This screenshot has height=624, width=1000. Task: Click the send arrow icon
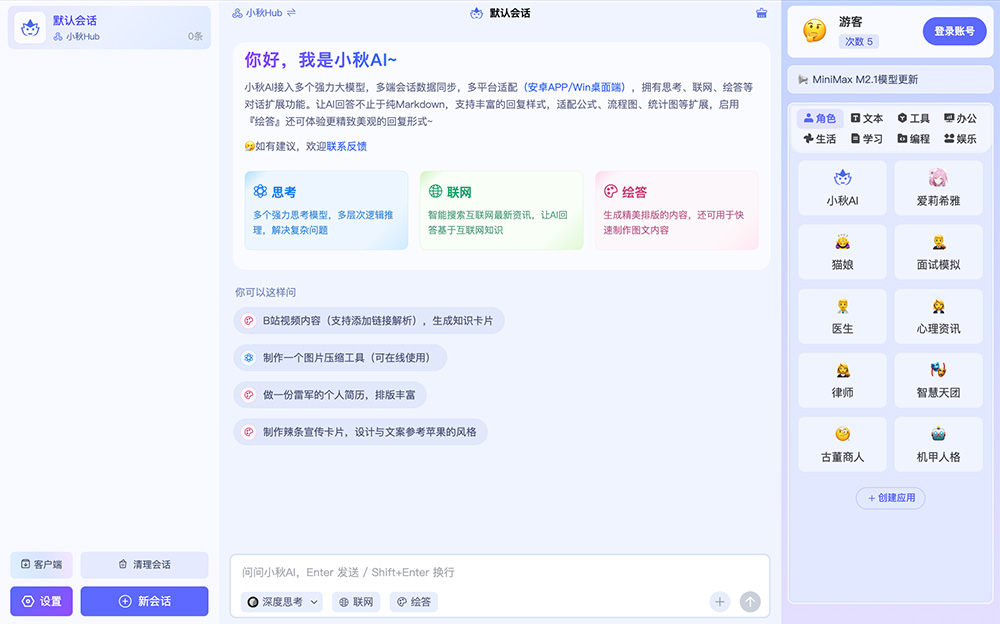[x=750, y=601]
